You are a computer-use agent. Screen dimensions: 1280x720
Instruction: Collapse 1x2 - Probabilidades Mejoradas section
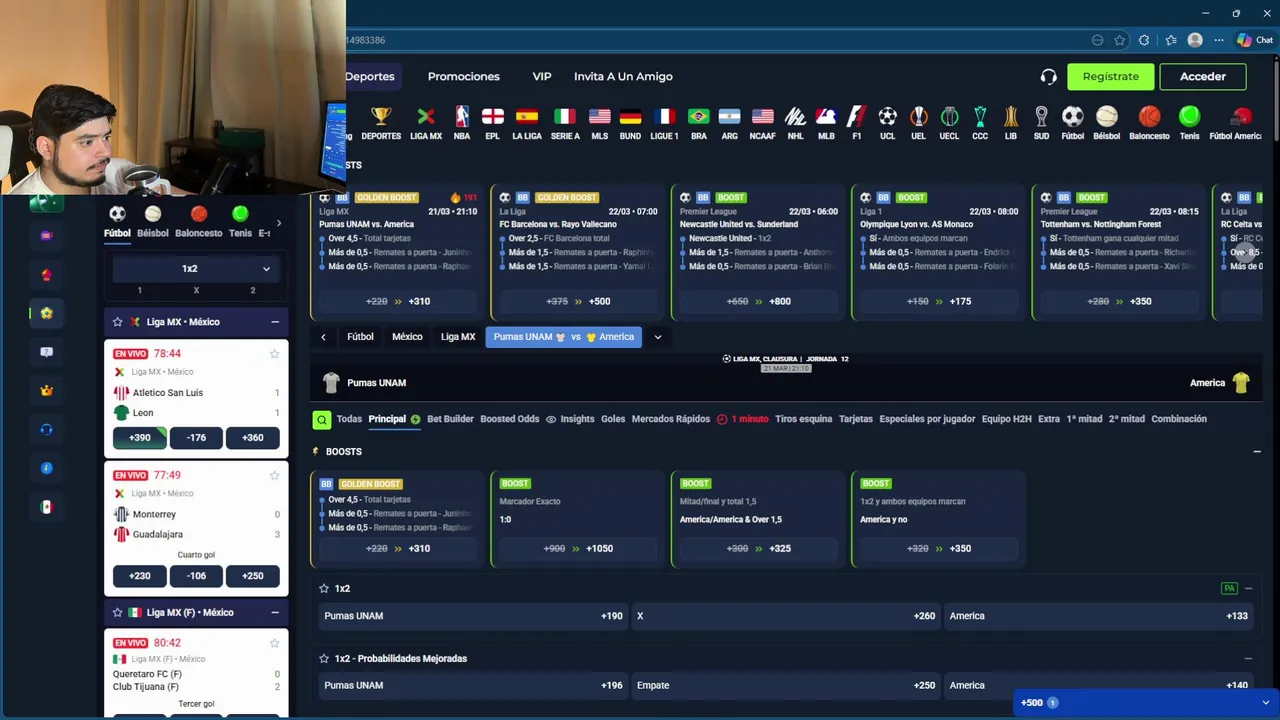[x=1248, y=659]
